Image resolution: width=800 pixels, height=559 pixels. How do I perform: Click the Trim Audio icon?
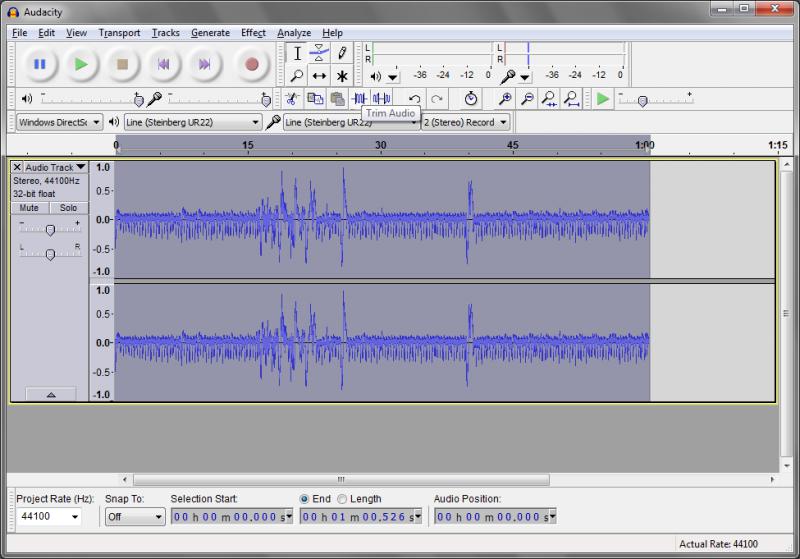tap(359, 98)
